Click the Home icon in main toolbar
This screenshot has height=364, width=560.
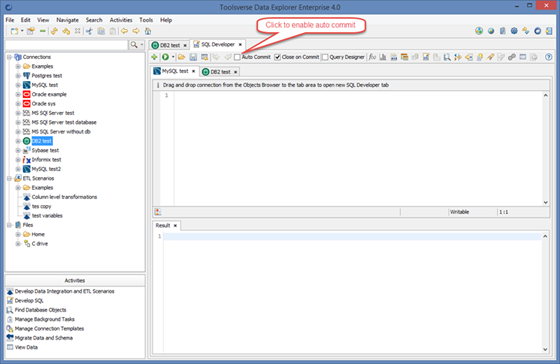pyautogui.click(x=148, y=31)
